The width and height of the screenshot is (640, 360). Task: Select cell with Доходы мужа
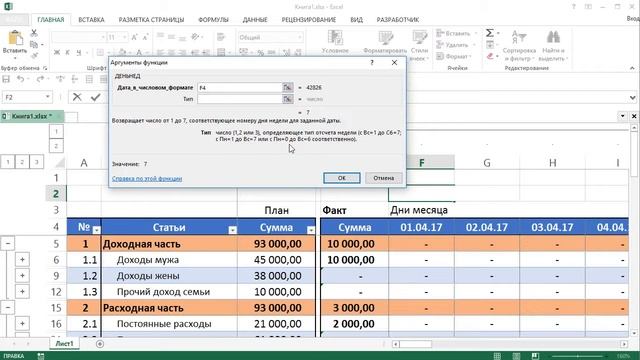click(x=169, y=260)
